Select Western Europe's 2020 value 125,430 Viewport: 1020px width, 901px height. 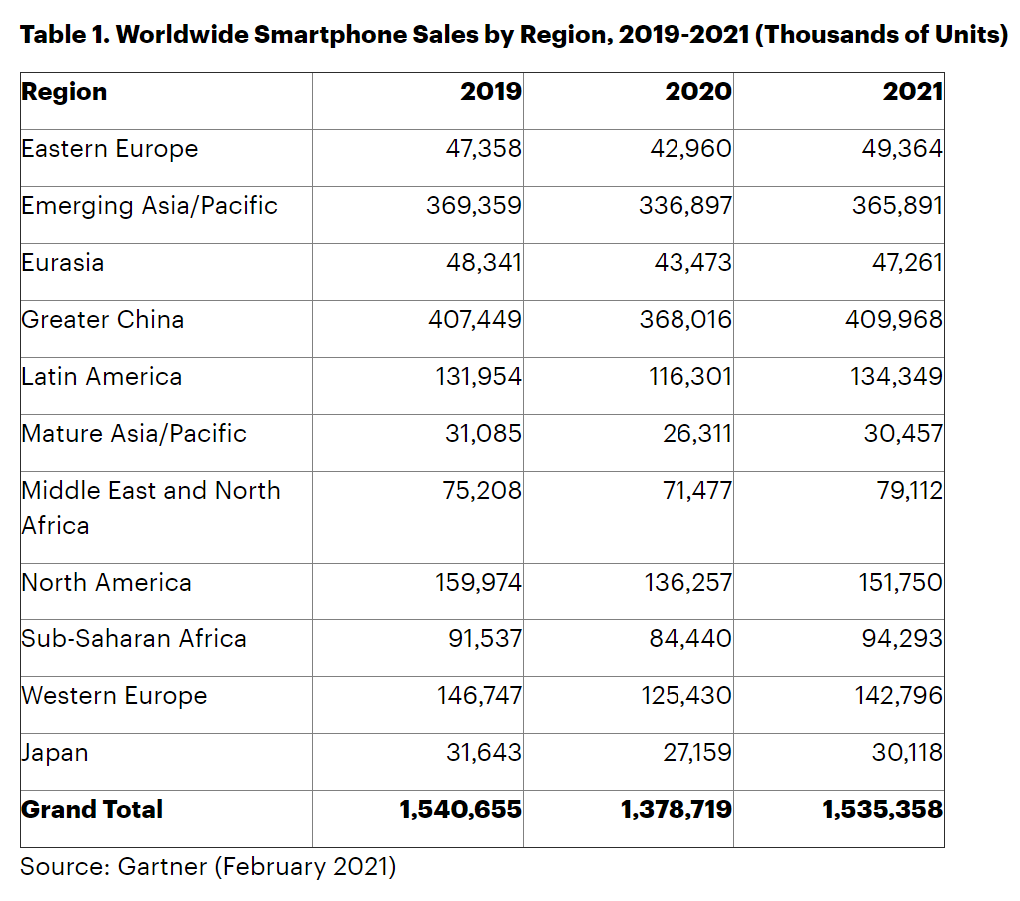click(686, 696)
